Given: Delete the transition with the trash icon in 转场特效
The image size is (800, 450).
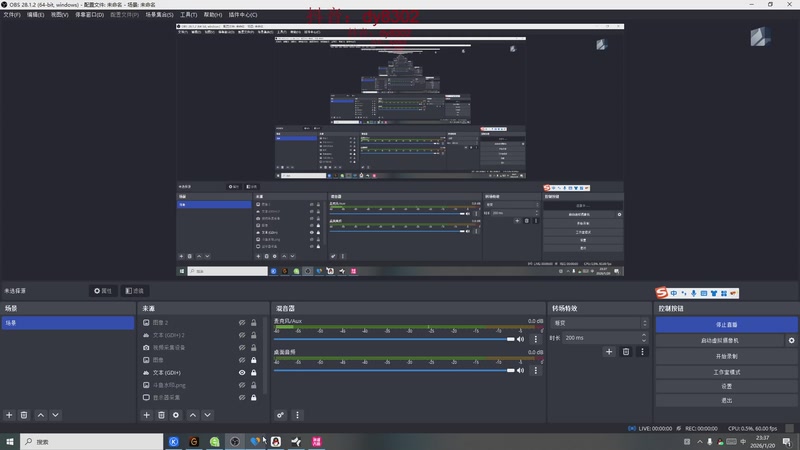Looking at the screenshot, I should 626,352.
